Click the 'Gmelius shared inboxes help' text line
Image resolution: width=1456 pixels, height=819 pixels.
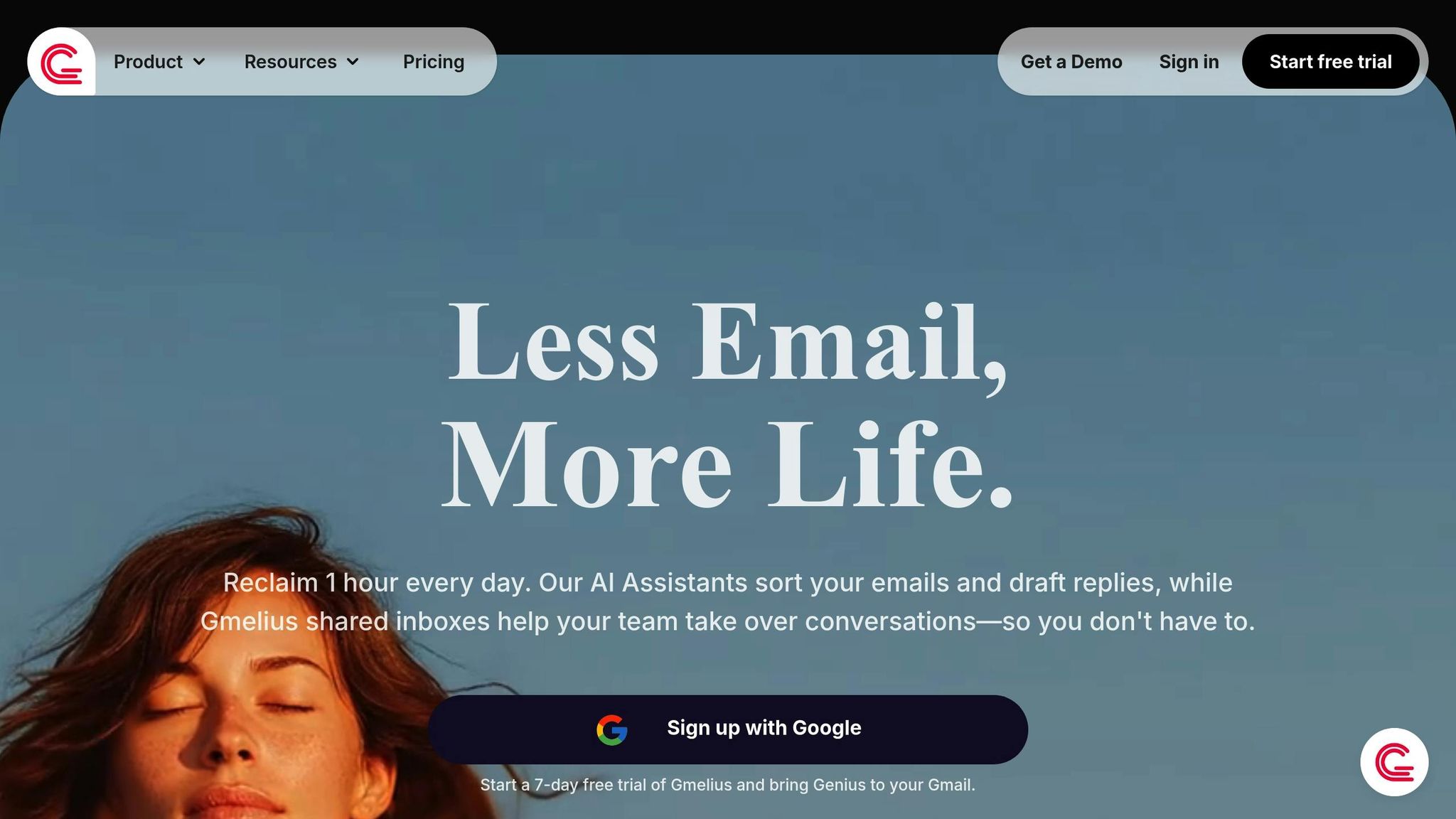pos(727,621)
